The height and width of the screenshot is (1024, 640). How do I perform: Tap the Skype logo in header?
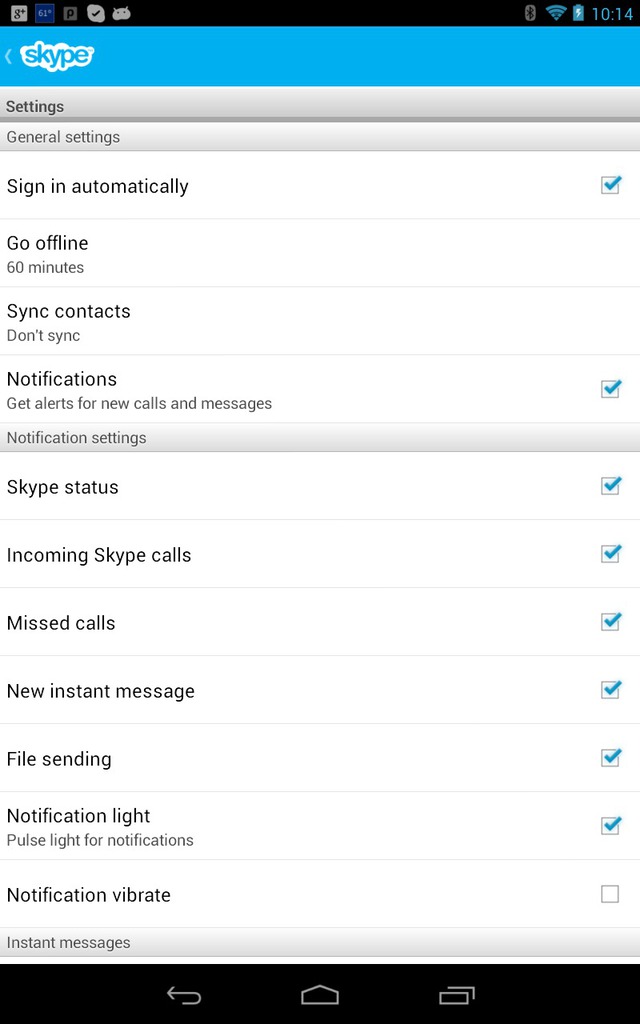pos(57,56)
